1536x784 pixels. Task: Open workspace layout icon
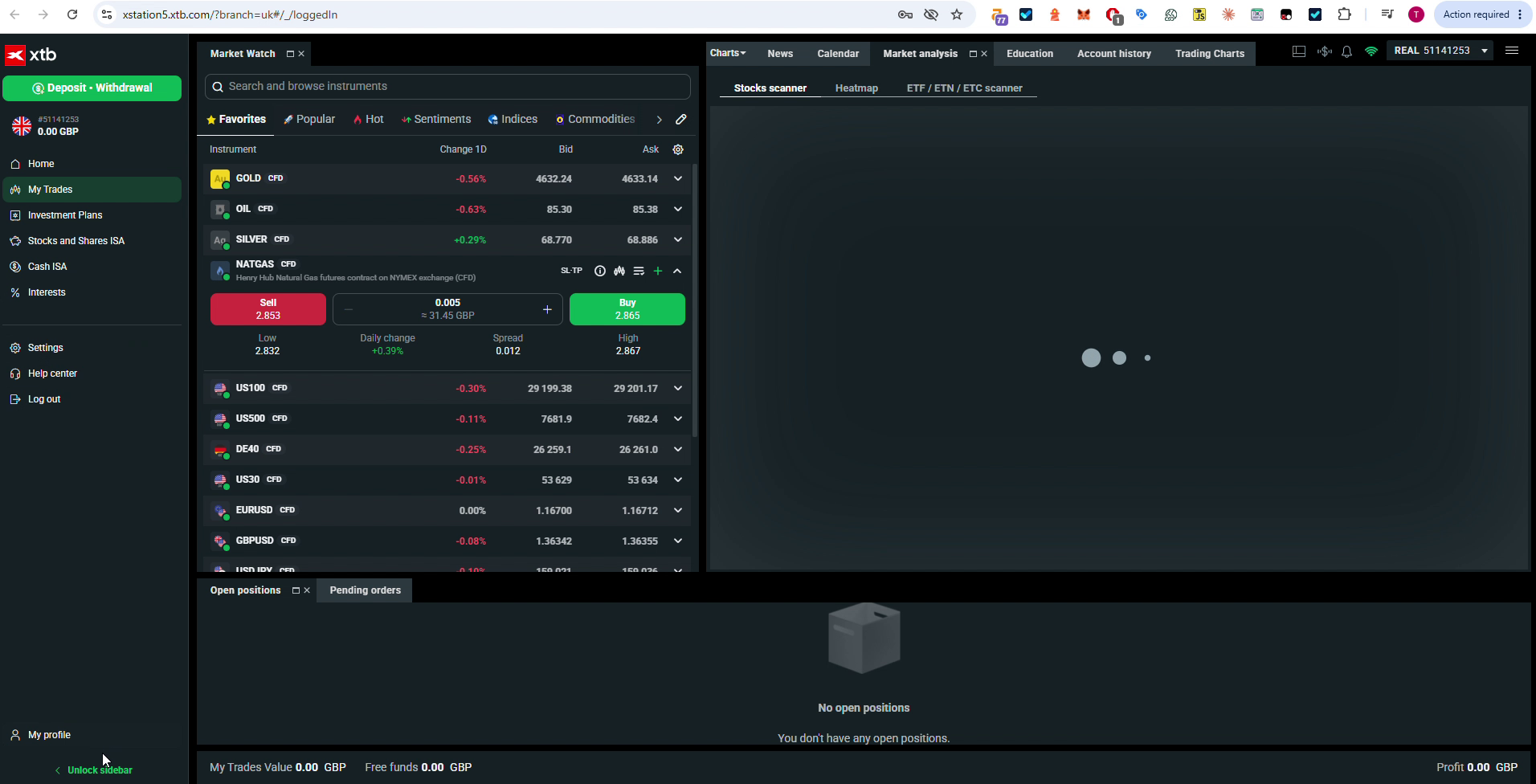1299,51
